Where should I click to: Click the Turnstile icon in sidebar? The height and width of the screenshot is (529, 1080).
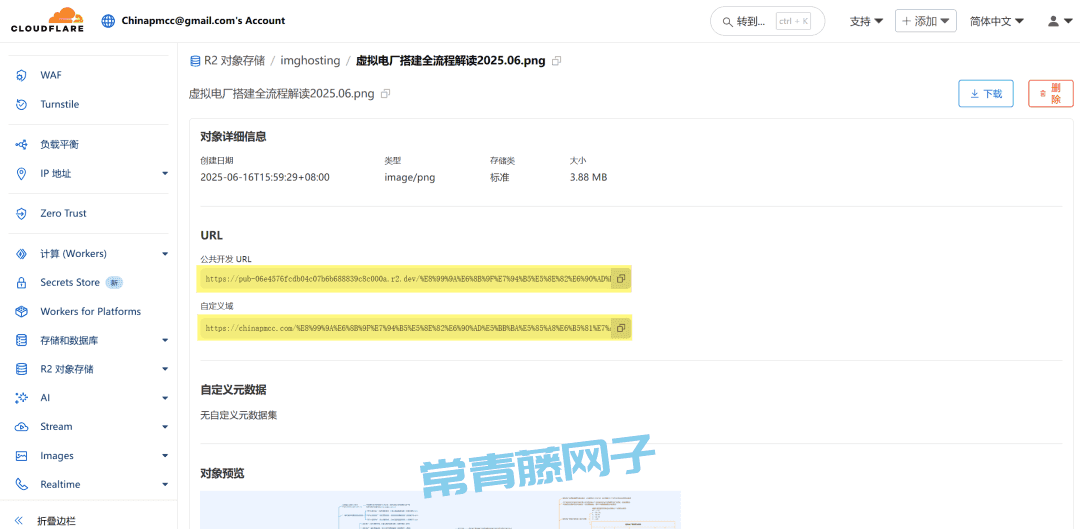(21, 104)
